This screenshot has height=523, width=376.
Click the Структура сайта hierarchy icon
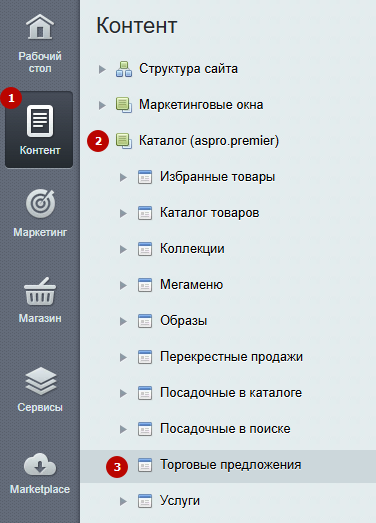(124, 69)
